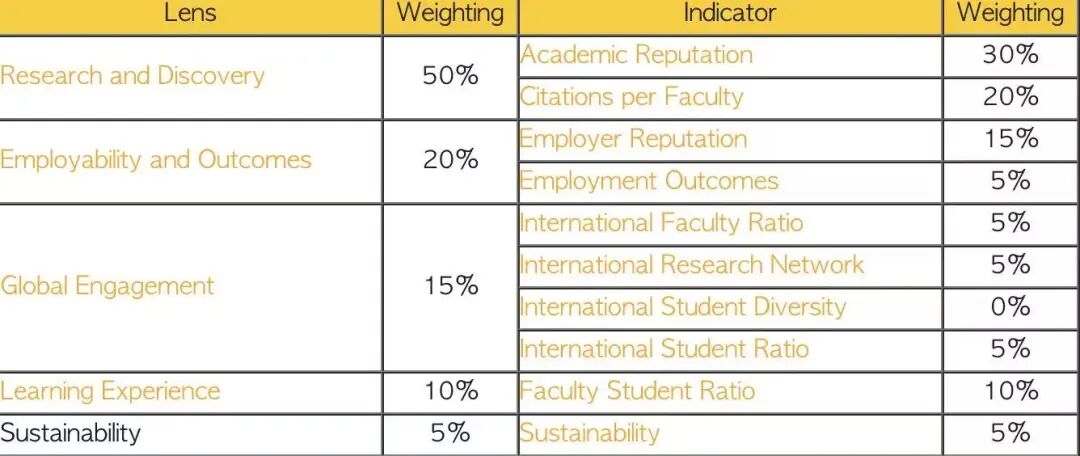Open the International Student Diversity link
Viewport: 1080px width, 456px height.
point(683,307)
